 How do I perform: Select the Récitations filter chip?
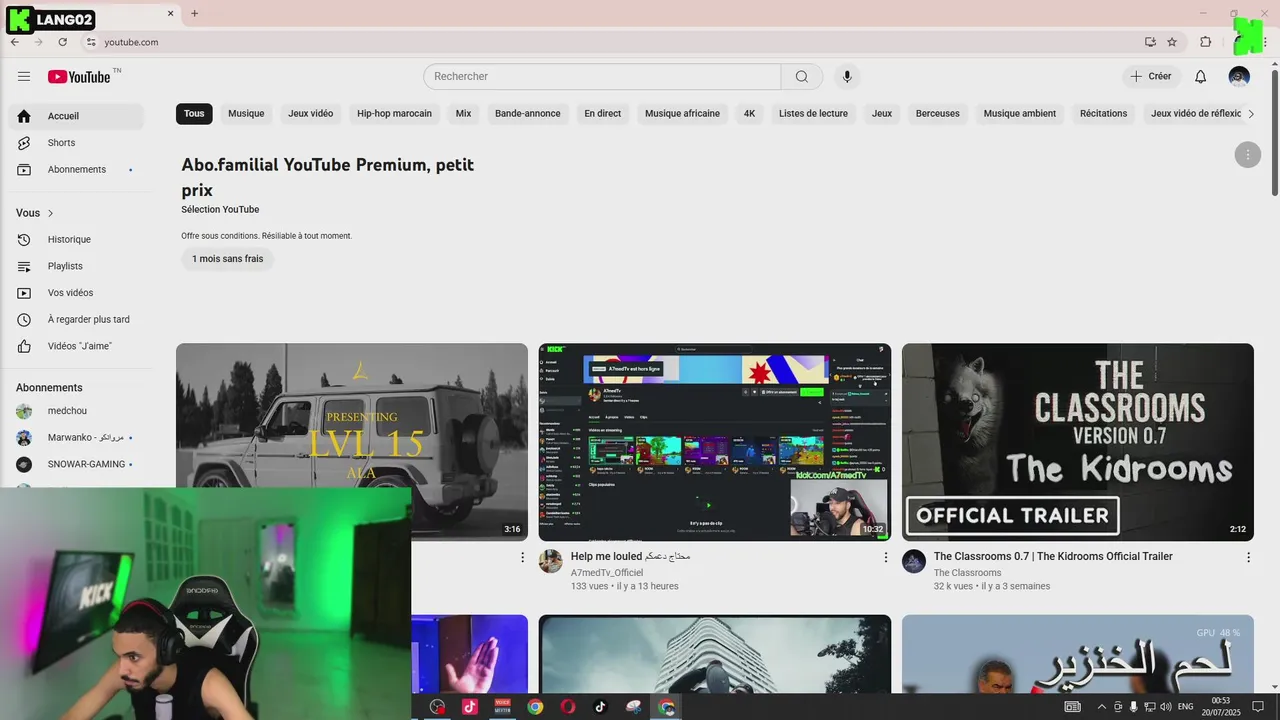click(1103, 114)
